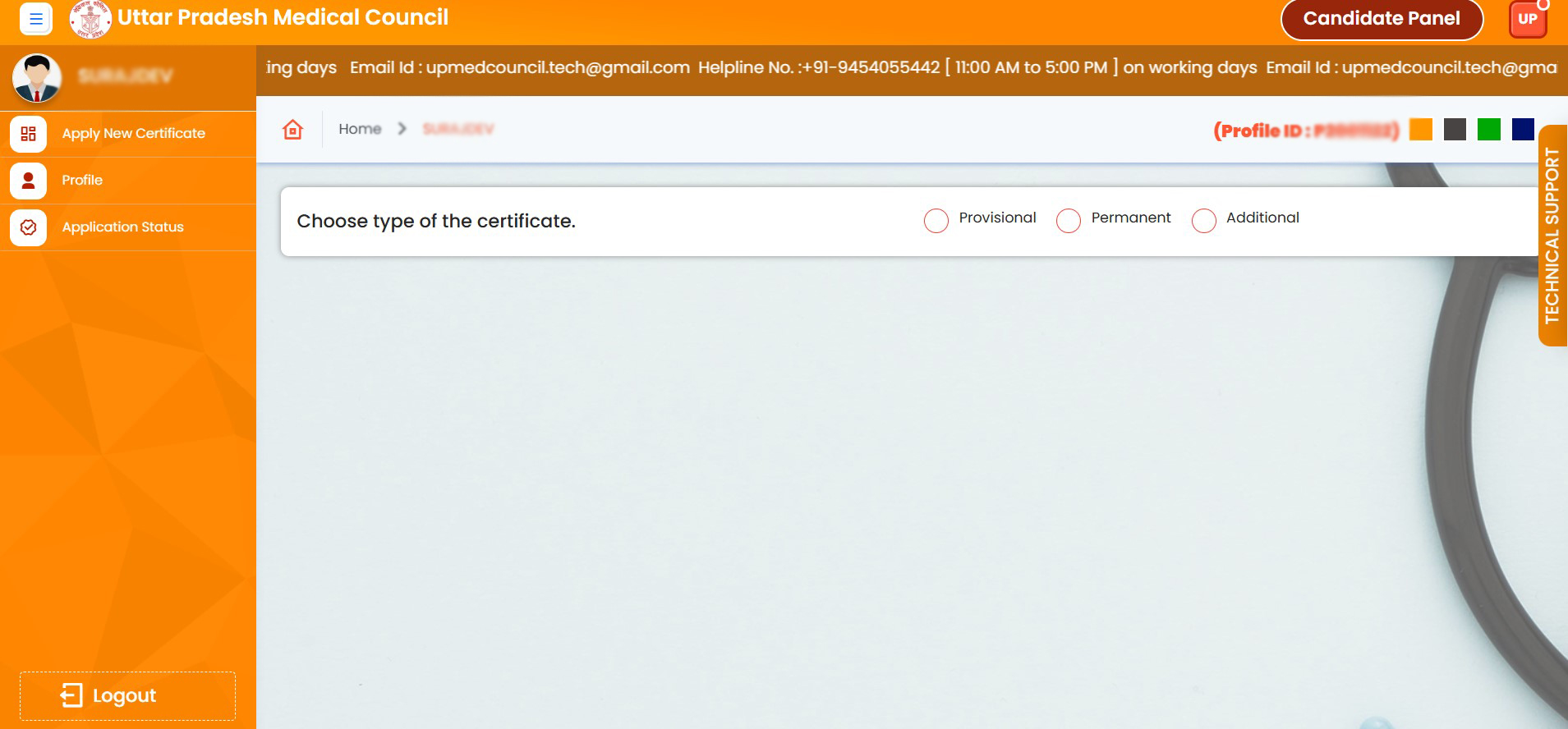The width and height of the screenshot is (1568, 729).
Task: Click the Profile person icon in sidebar
Action: [28, 181]
